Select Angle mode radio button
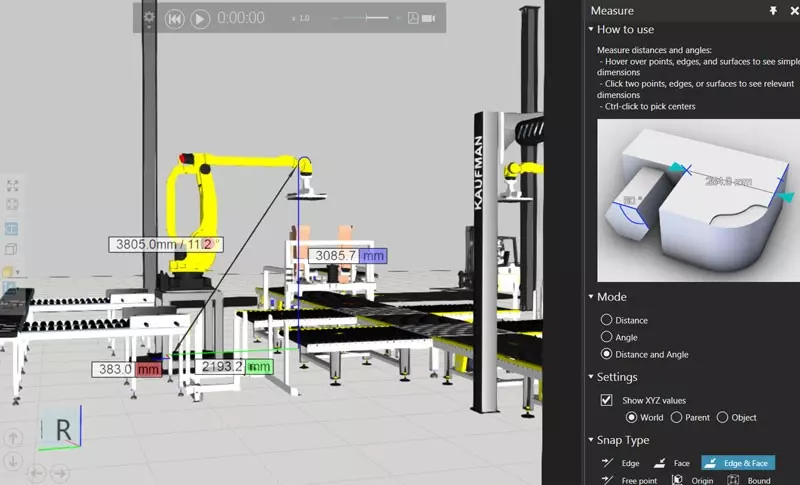 (x=606, y=337)
